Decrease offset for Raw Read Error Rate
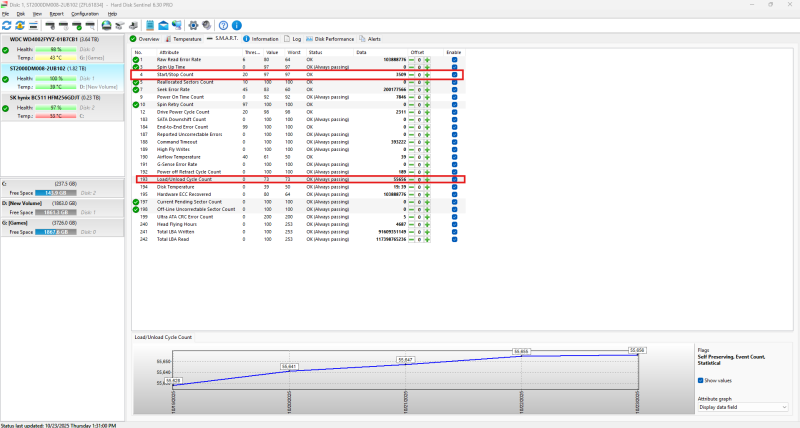Screen dimensions: 800x428 click(411, 60)
